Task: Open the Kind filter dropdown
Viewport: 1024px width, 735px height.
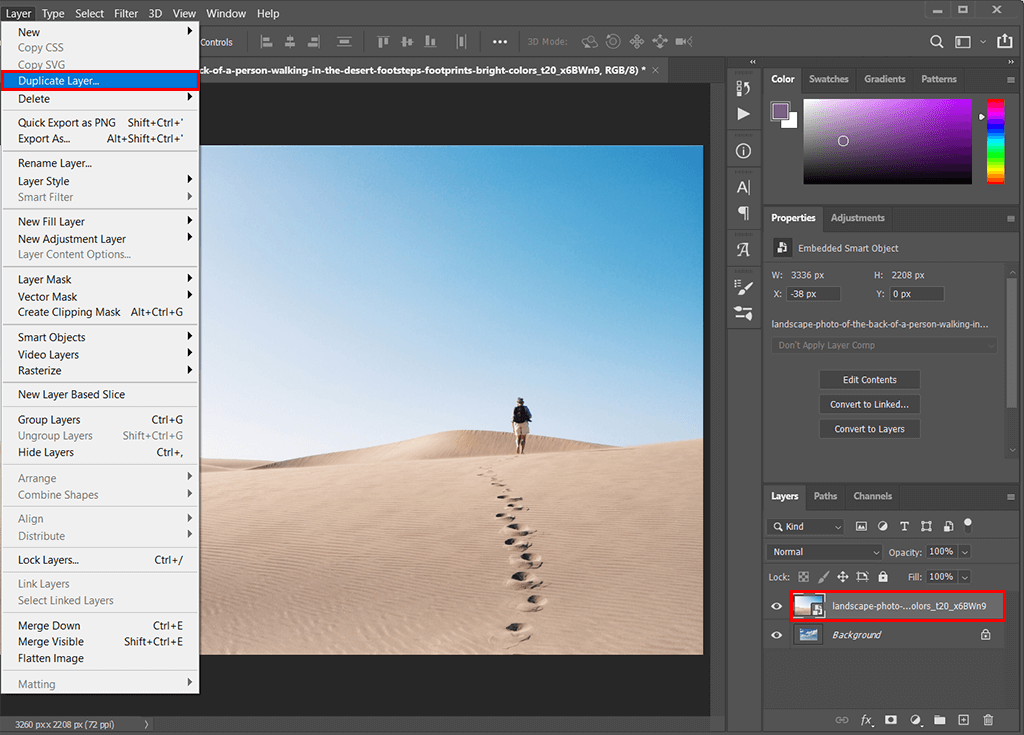Action: (806, 527)
